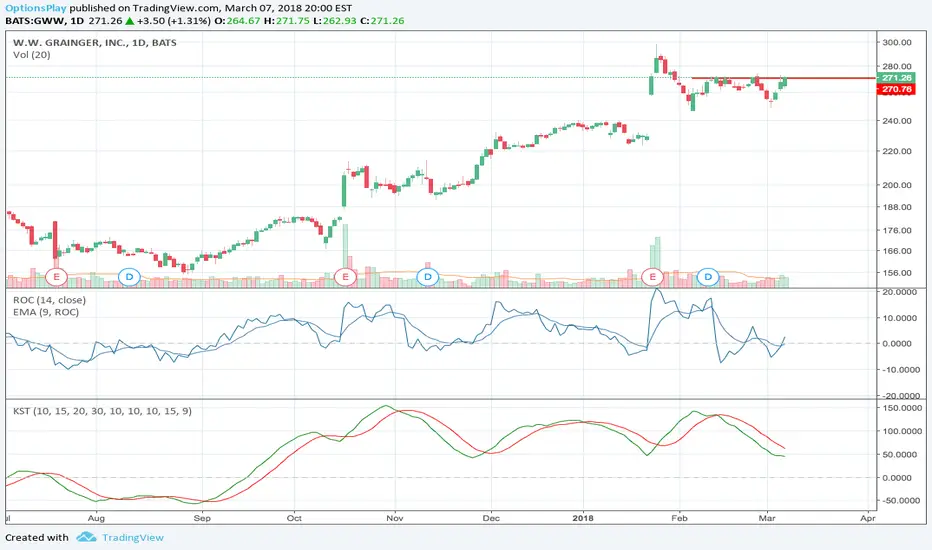Screen dimensions: 932x550
Task: Click the 156.00 price axis label
Action: click(x=897, y=273)
